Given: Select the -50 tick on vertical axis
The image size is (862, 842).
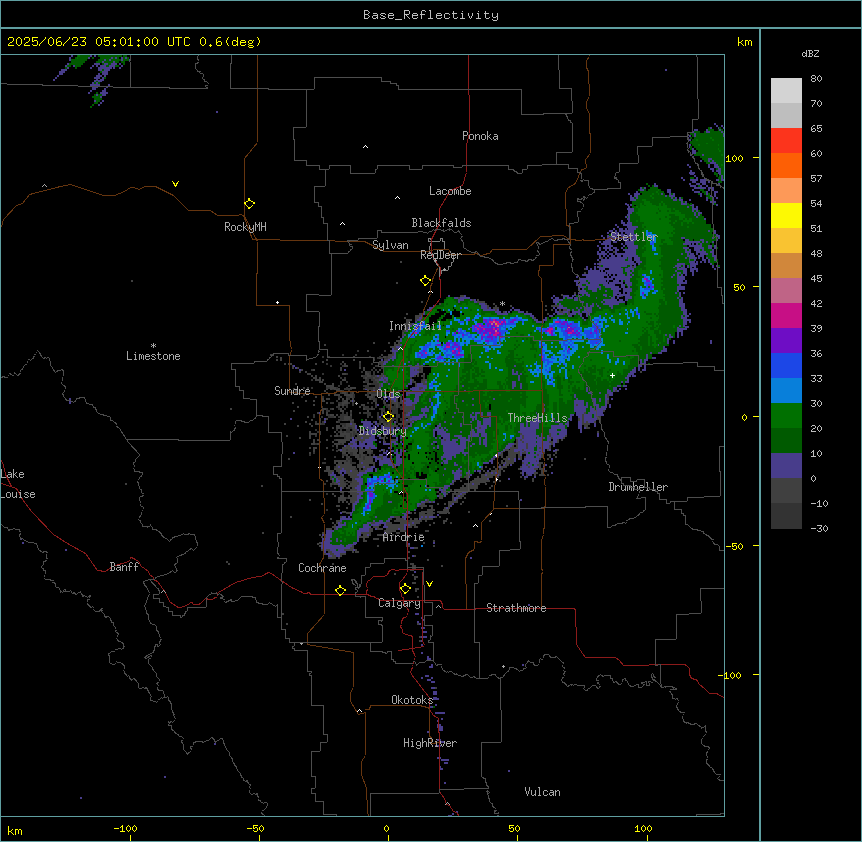Looking at the screenshot, I should coord(734,546).
